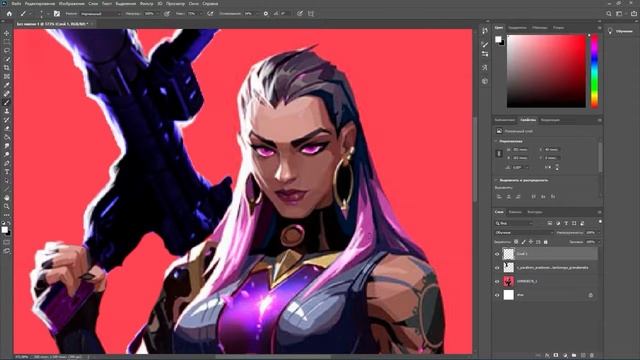Select the Eyedropper tool
Image resolution: width=640 pixels, height=360 pixels.
7,85
